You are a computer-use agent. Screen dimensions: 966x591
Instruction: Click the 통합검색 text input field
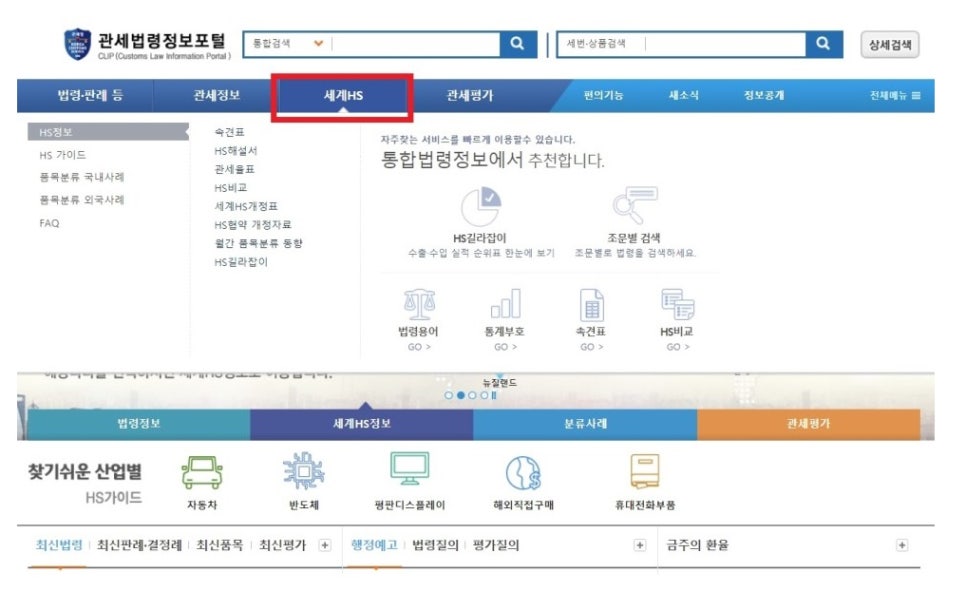click(x=416, y=44)
